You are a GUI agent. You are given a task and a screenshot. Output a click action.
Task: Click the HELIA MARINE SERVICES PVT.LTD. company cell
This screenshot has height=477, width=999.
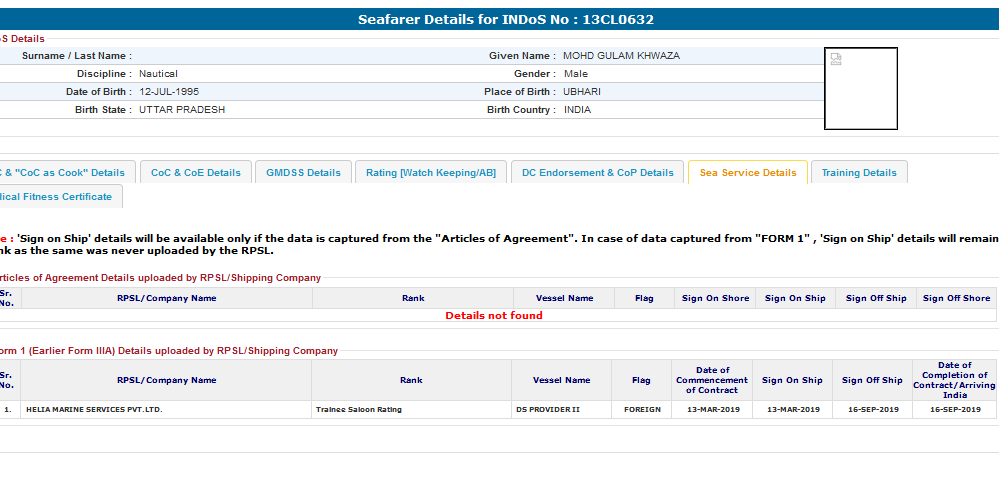point(93,409)
